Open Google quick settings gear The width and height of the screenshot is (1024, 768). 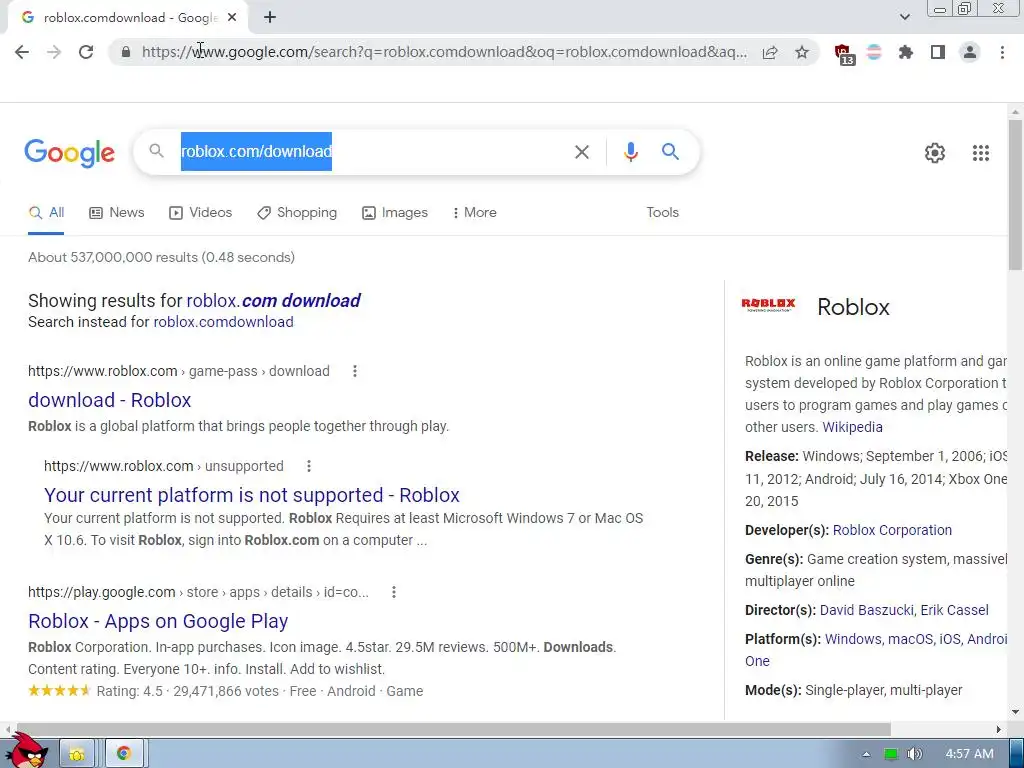[x=935, y=153]
